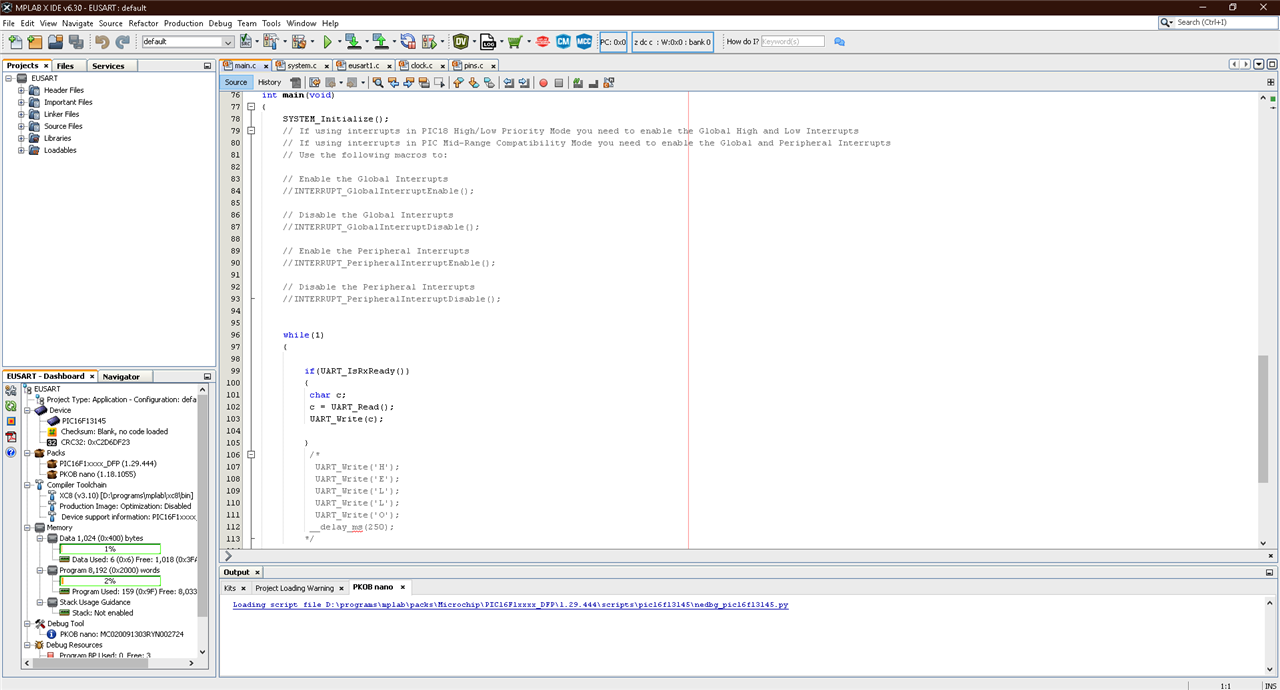Image resolution: width=1280 pixels, height=690 pixels.
Task: Switch to the clock.c editor tab
Action: 421,65
